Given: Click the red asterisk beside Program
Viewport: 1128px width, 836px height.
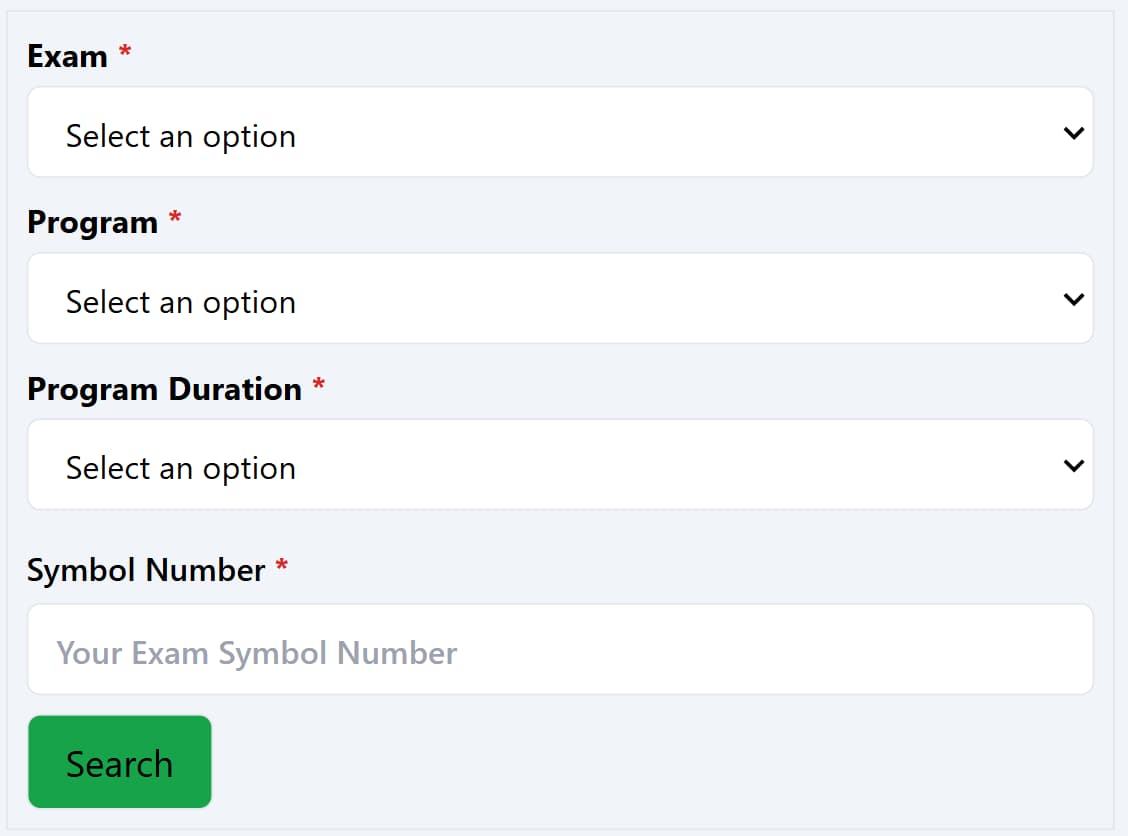Looking at the screenshot, I should click(175, 218).
